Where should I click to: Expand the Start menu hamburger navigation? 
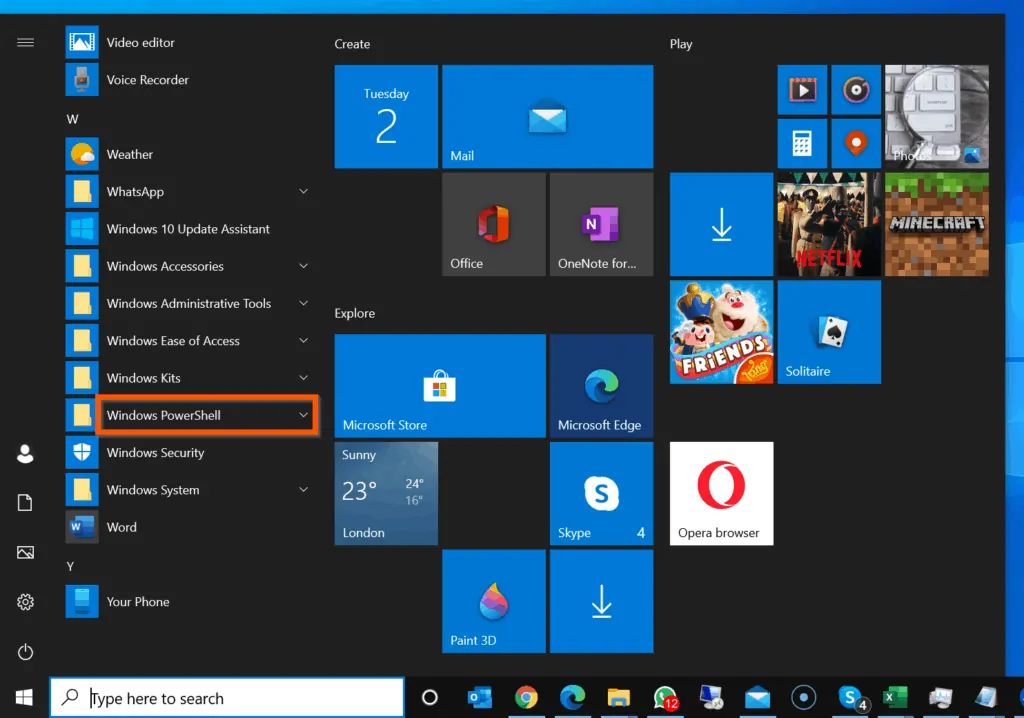click(x=25, y=42)
